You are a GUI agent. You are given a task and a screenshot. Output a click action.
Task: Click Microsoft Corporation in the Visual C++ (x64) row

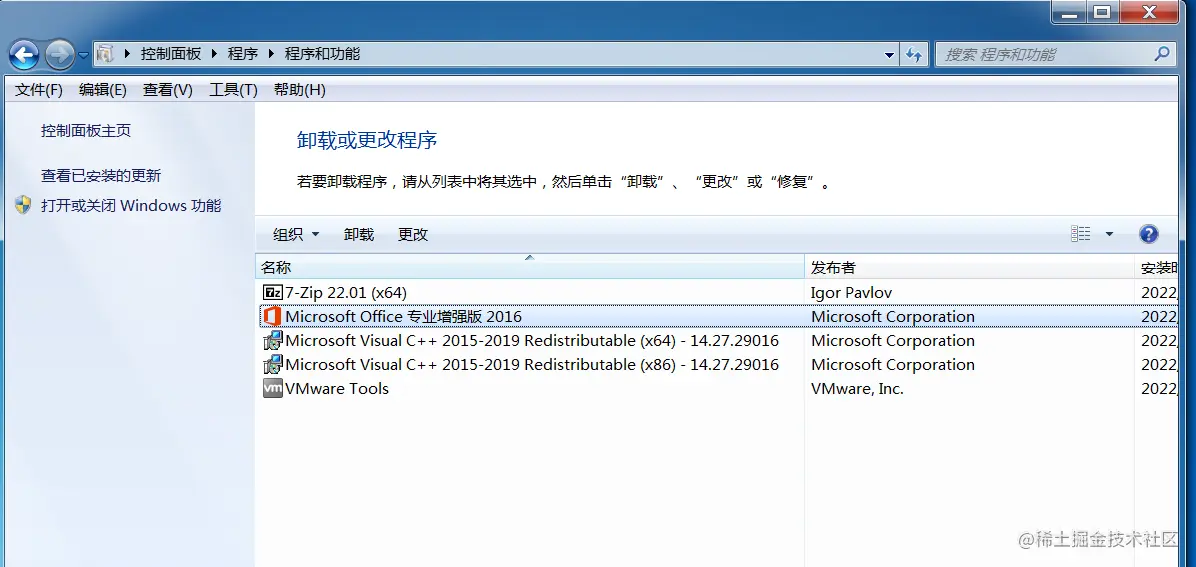(x=892, y=340)
